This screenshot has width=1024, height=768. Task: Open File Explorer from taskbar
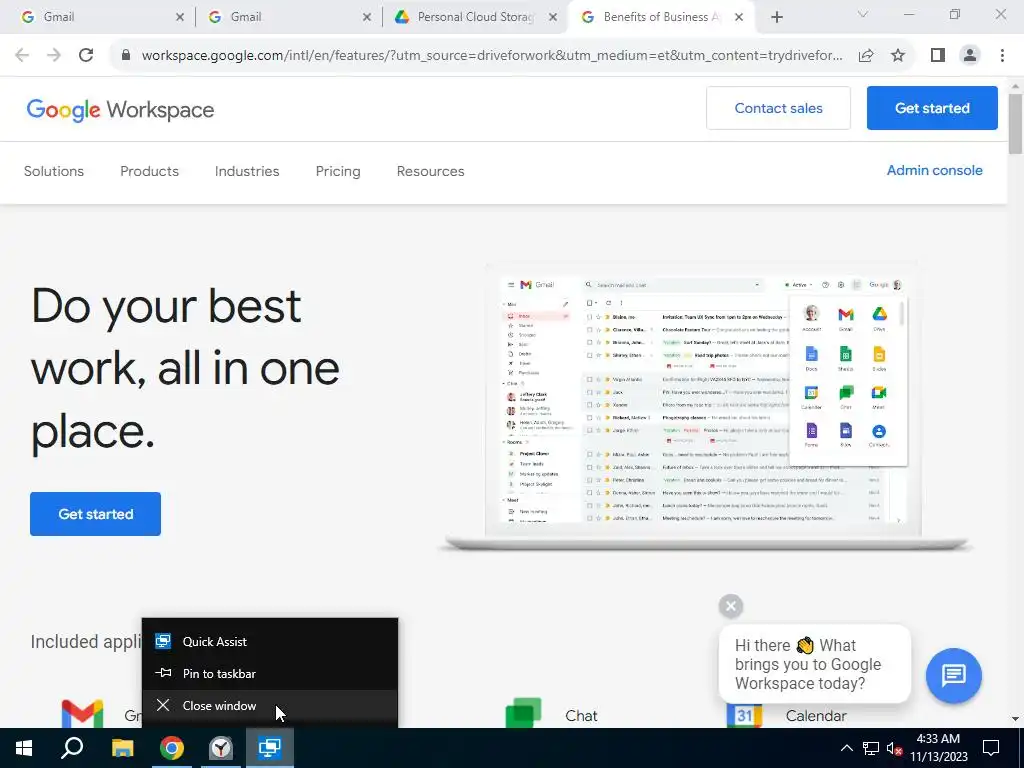pyautogui.click(x=122, y=748)
